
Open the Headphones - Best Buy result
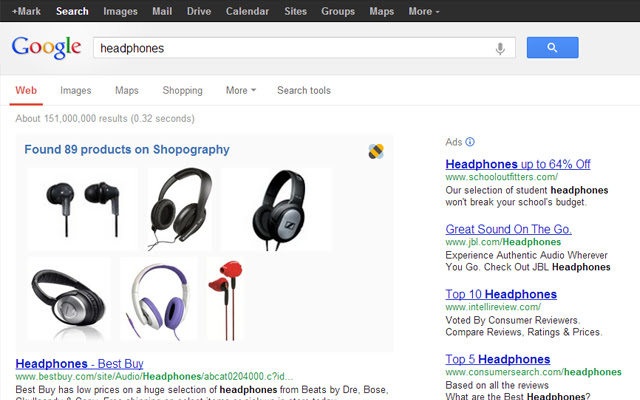pos(80,363)
